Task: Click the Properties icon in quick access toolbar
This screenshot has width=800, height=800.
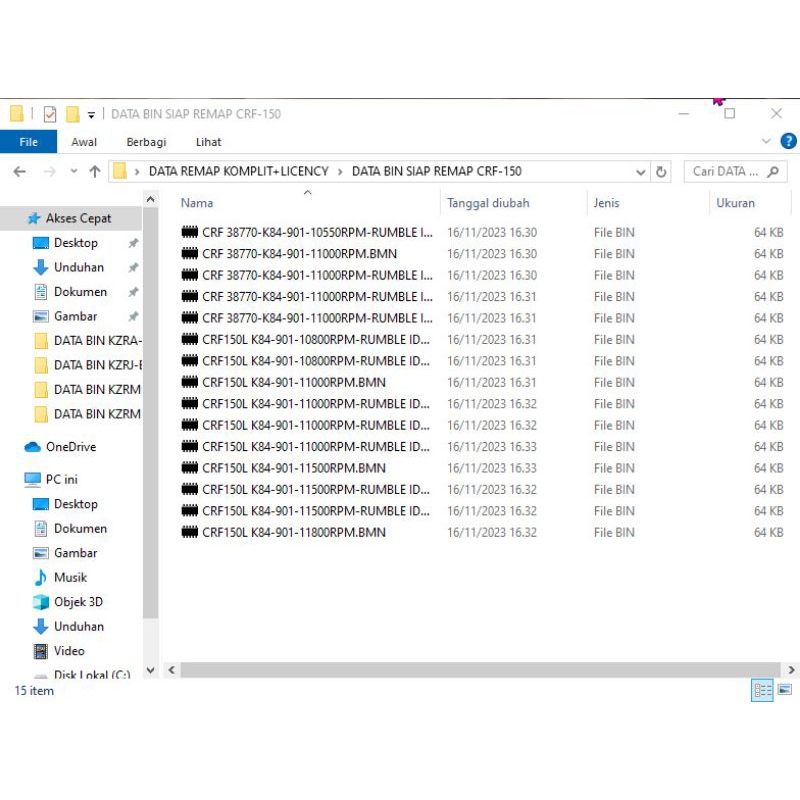Action: (49, 114)
